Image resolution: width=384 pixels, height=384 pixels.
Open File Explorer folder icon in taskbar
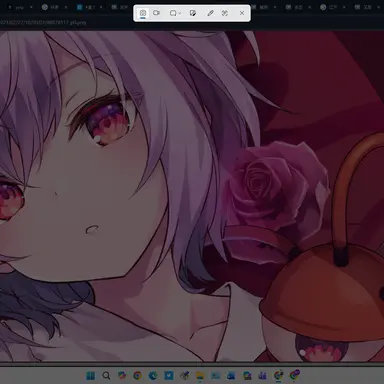click(x=200, y=376)
